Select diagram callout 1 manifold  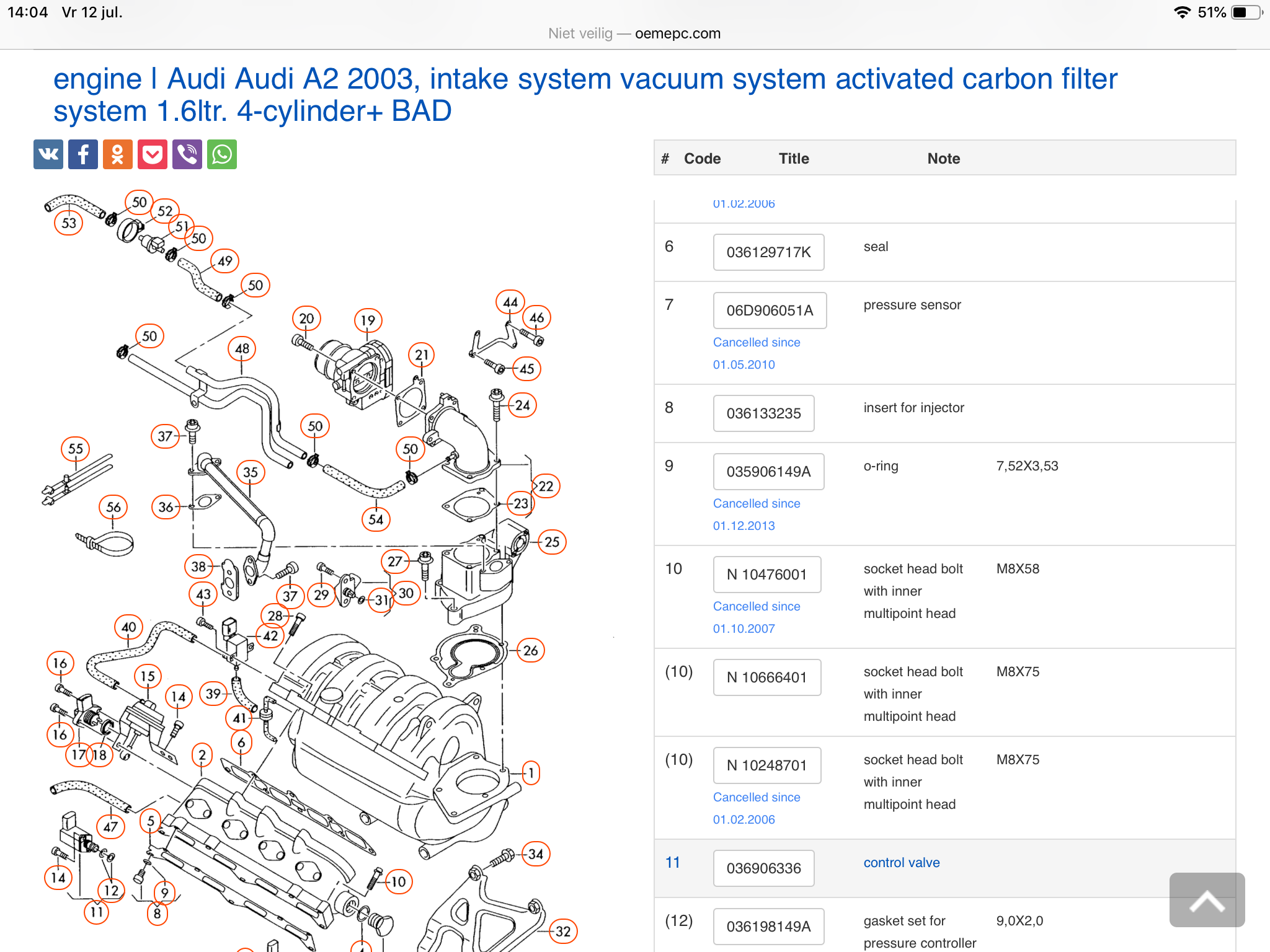[530, 773]
